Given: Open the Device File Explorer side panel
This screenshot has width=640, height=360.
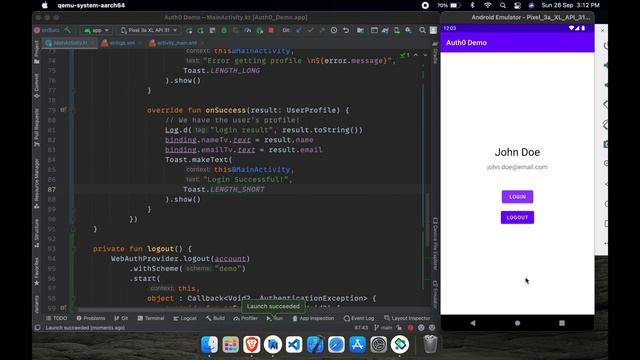Looking at the screenshot, I should (435, 244).
